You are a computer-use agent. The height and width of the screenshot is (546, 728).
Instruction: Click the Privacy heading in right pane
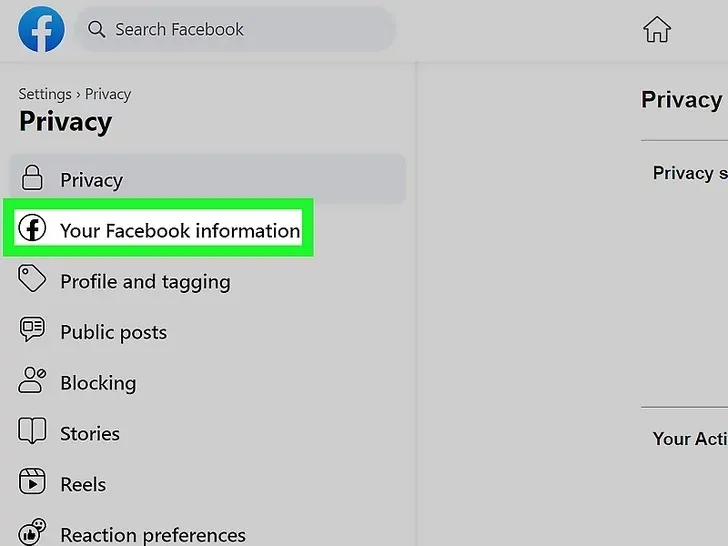[682, 99]
